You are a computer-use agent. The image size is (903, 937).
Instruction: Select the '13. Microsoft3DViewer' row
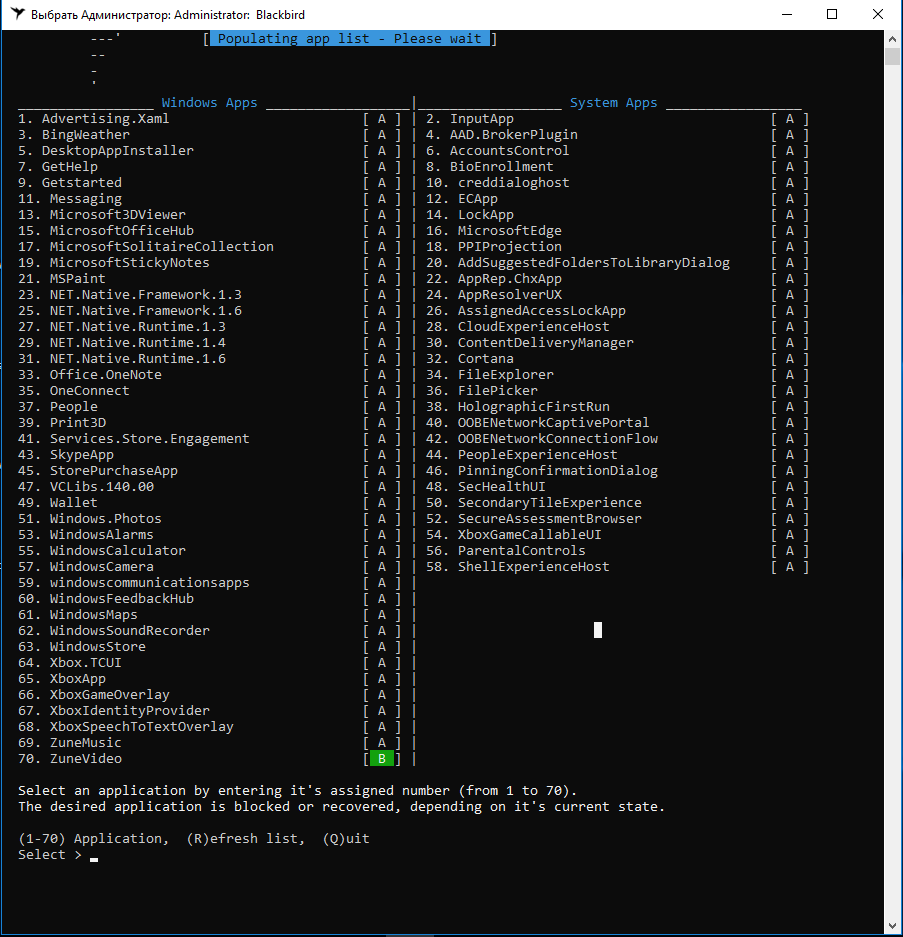click(209, 215)
